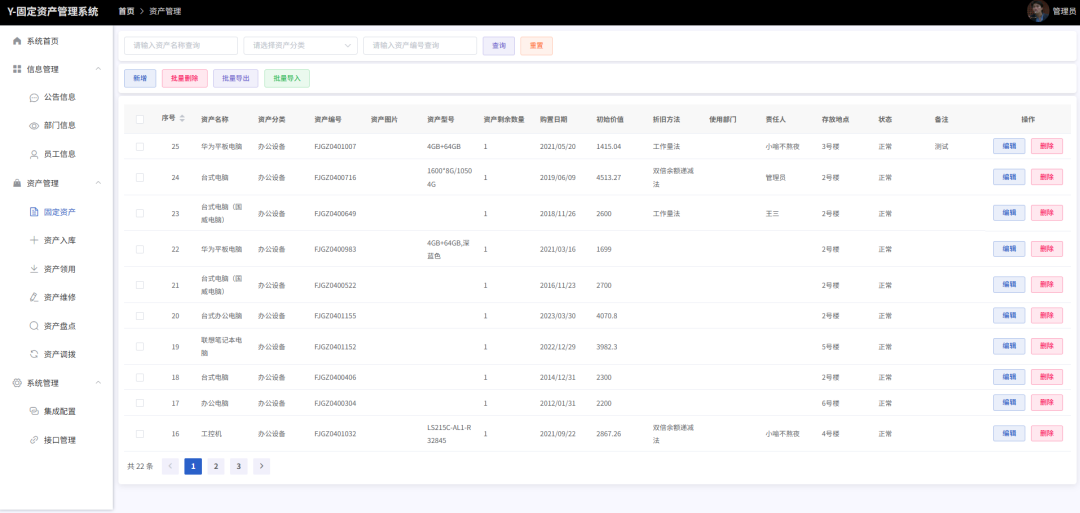Edit the row 25 华为平板电脑 asset
This screenshot has height=513, width=1080.
(1009, 147)
